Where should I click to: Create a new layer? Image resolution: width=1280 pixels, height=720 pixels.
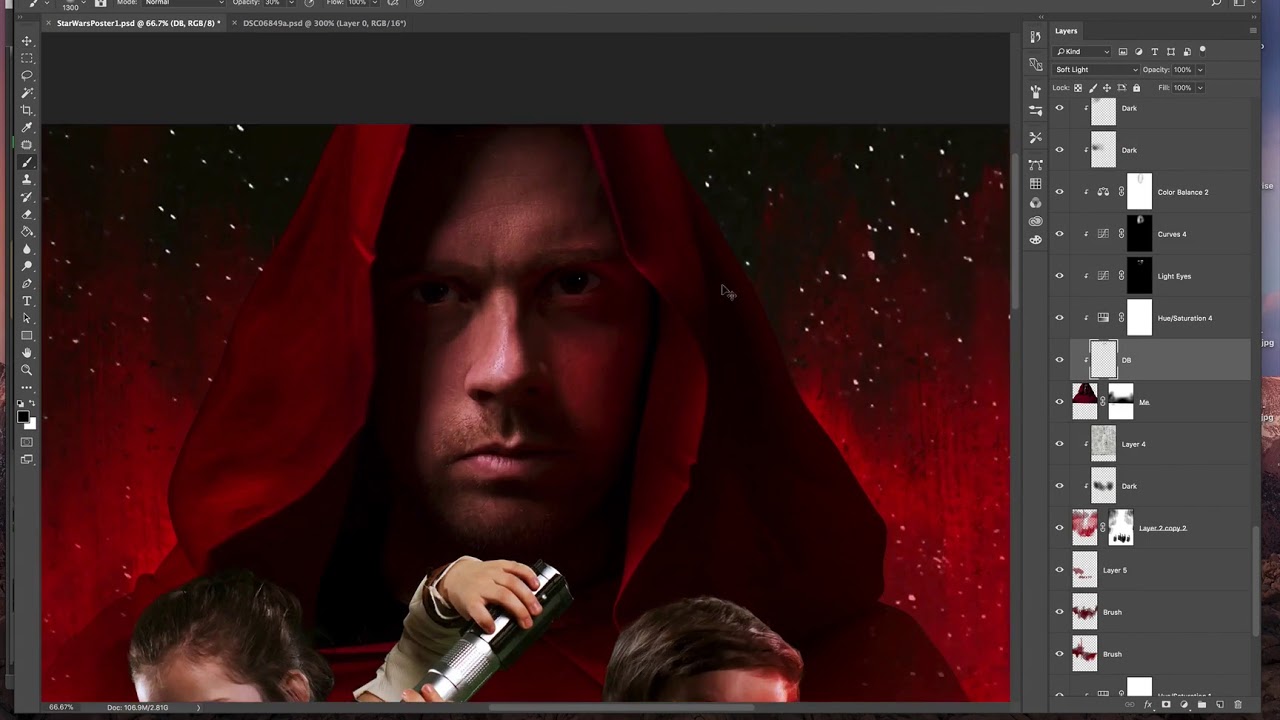click(1219, 705)
